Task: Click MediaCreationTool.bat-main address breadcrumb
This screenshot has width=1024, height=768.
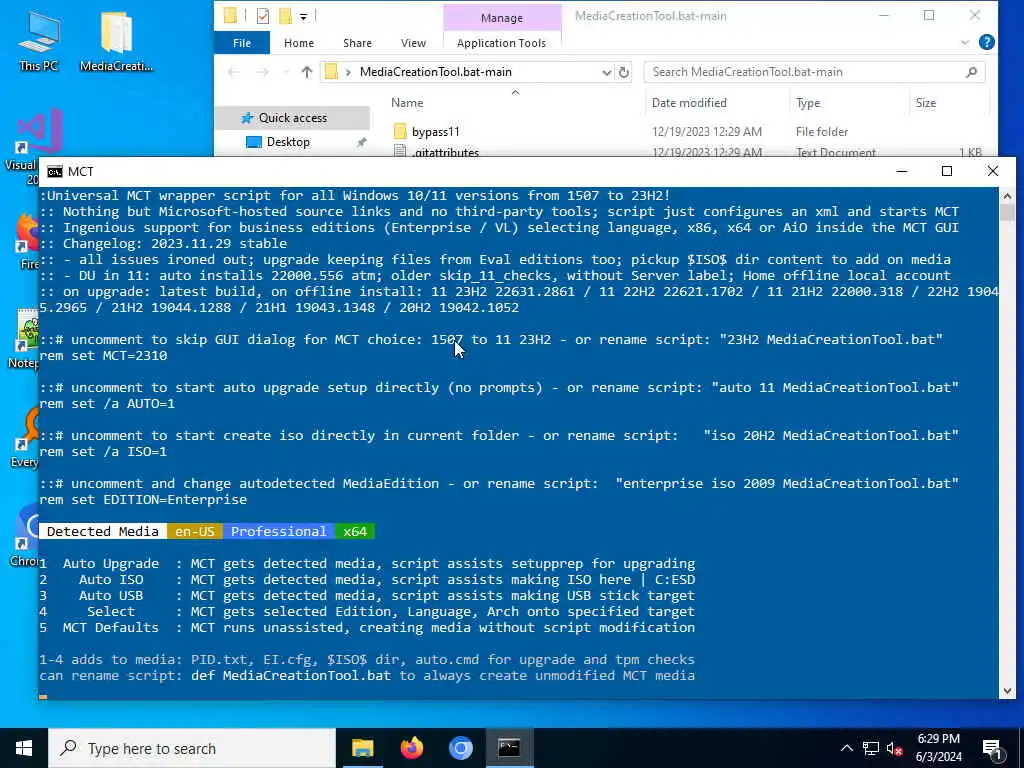Action: [436, 72]
